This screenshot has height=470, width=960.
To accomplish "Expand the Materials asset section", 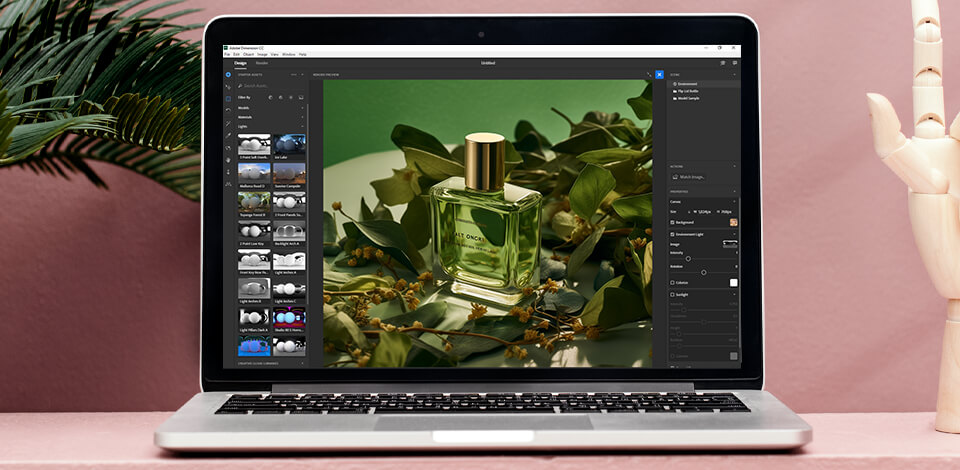I will (302, 117).
